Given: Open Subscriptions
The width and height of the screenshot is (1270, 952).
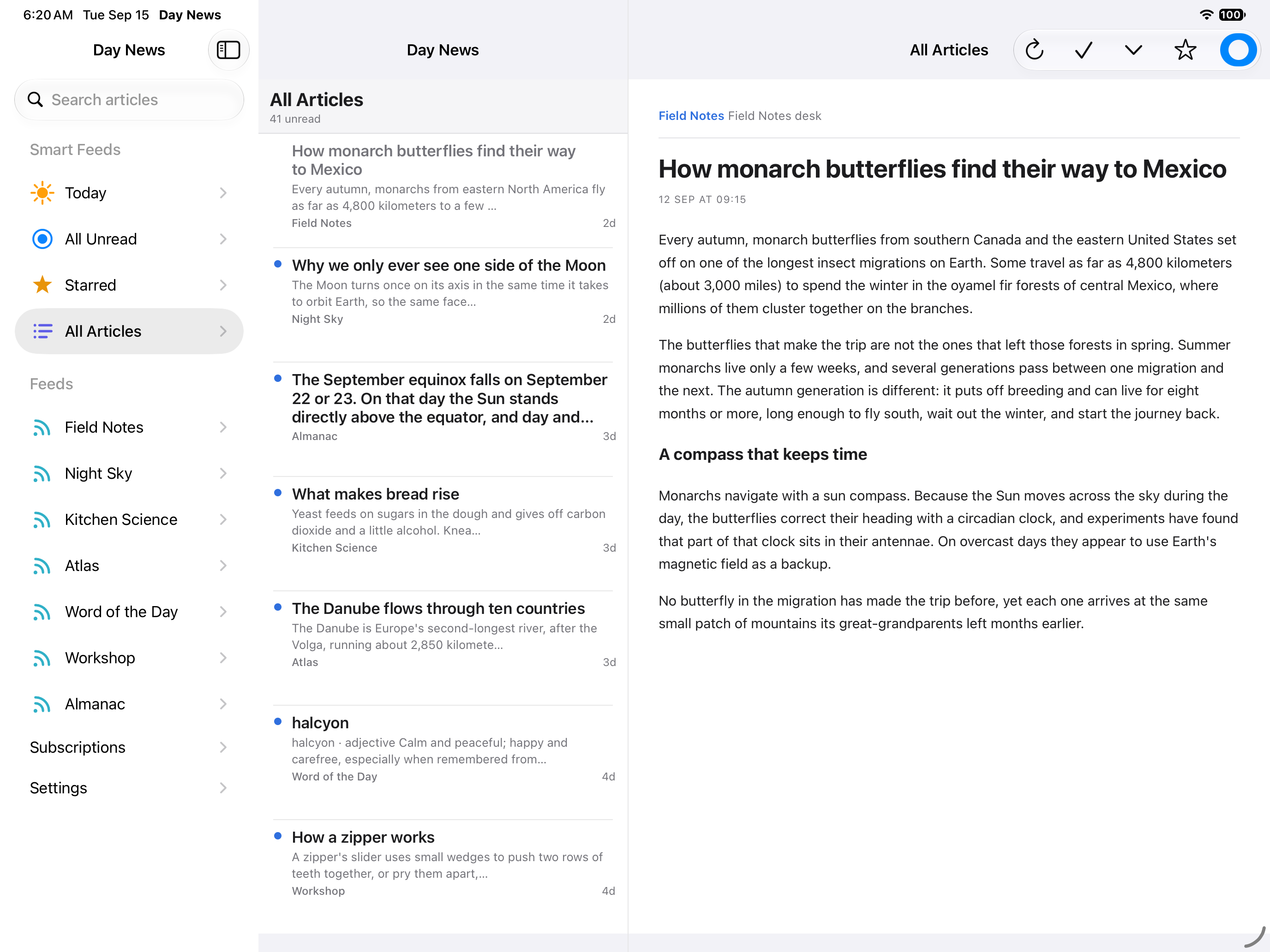Looking at the screenshot, I should pos(129,747).
